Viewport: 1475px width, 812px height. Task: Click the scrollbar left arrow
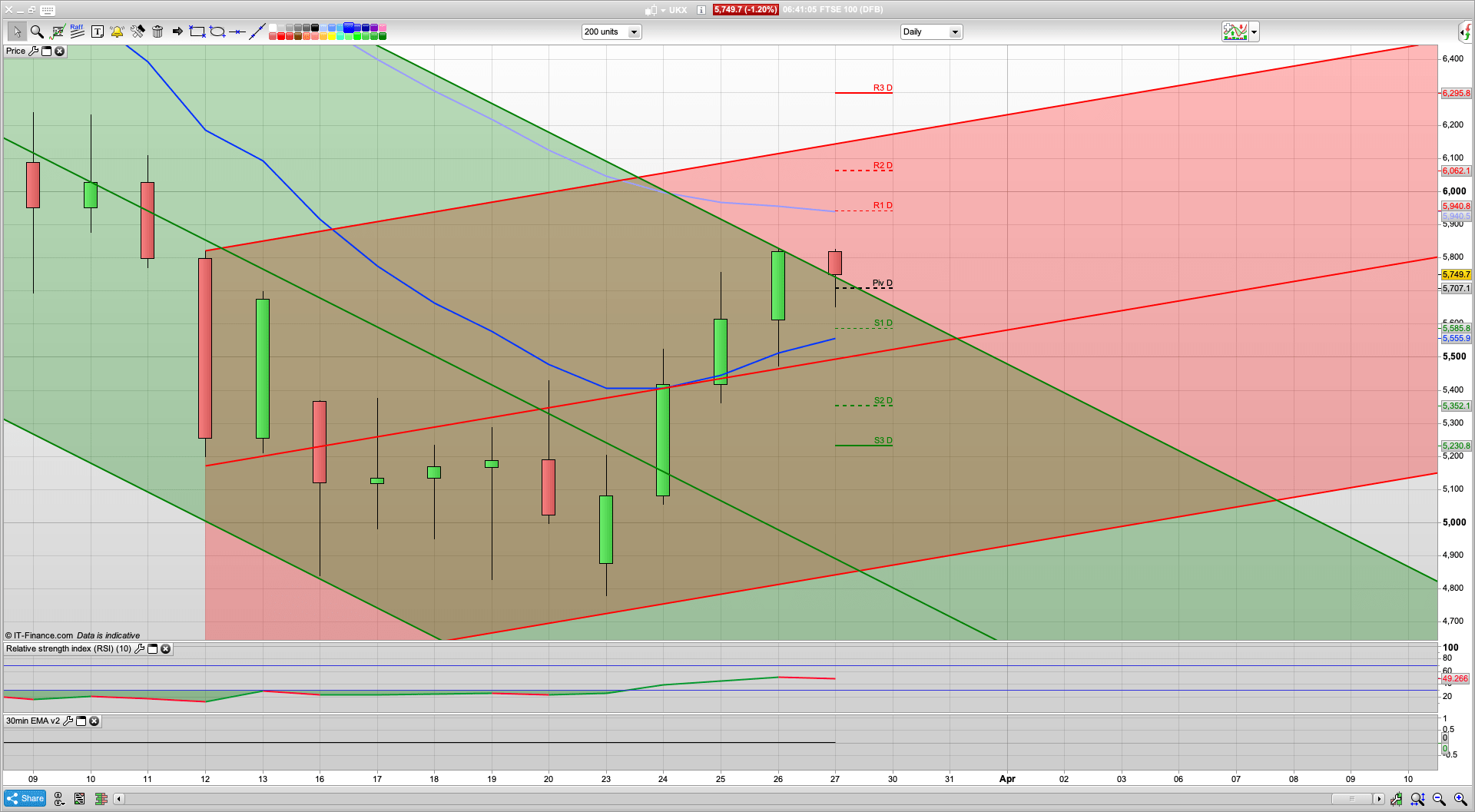tap(119, 799)
